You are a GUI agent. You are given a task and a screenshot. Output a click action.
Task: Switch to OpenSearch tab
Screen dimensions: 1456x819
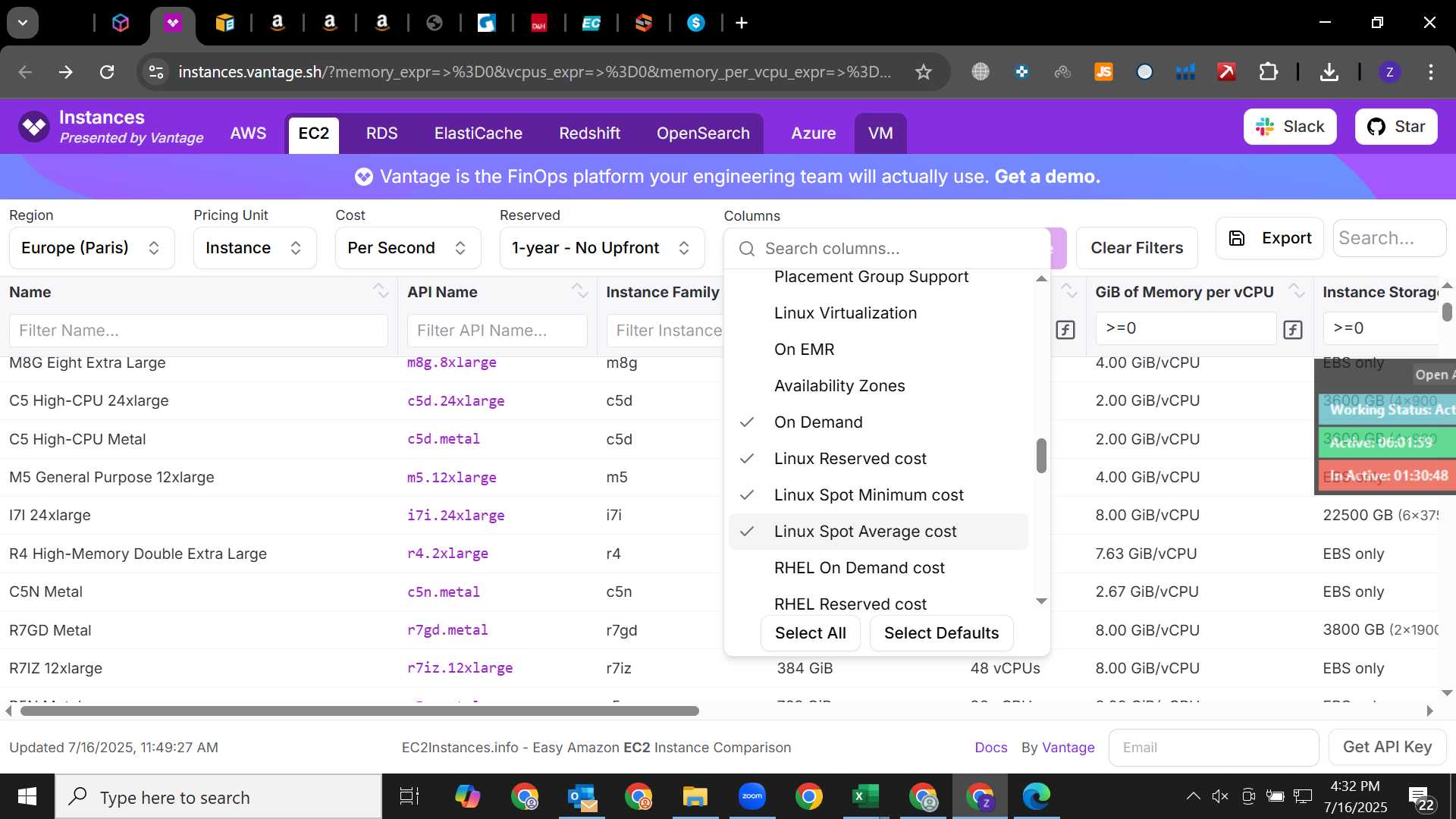click(703, 133)
